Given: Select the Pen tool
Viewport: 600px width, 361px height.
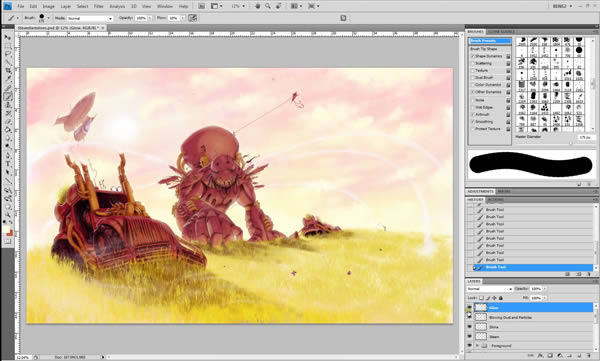Looking at the screenshot, I should 7,155.
